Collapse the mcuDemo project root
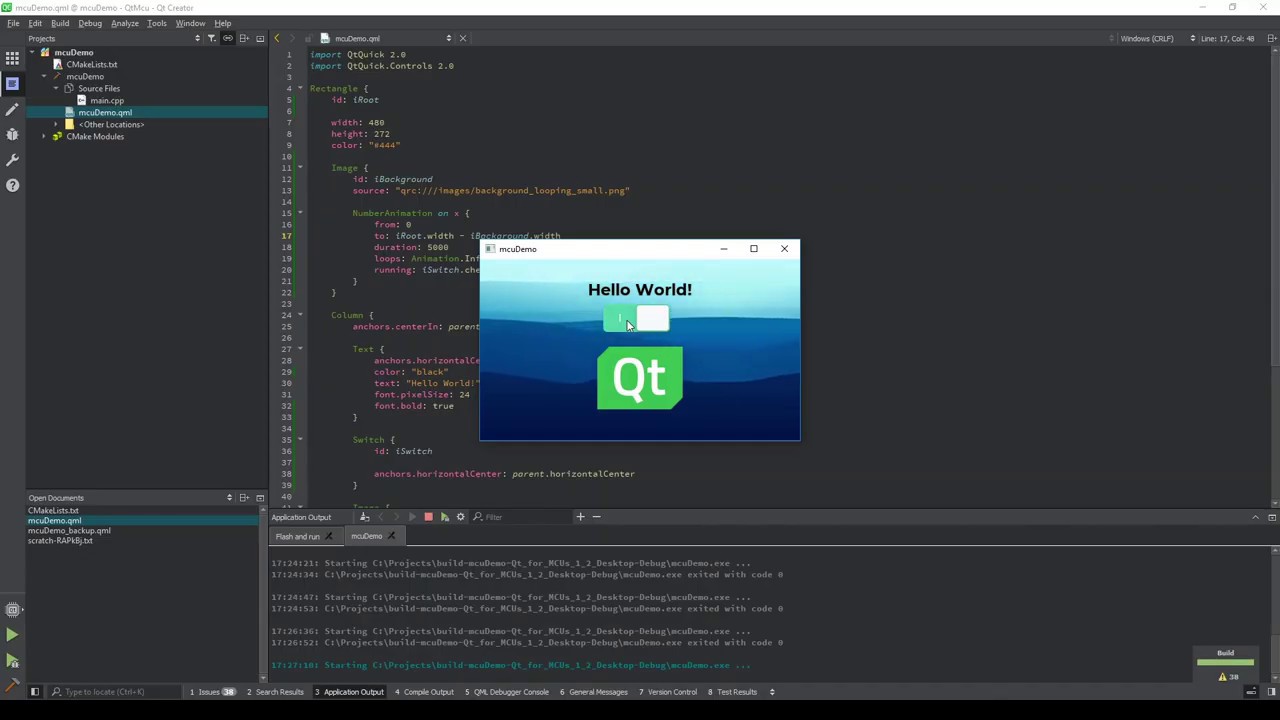 32,52
